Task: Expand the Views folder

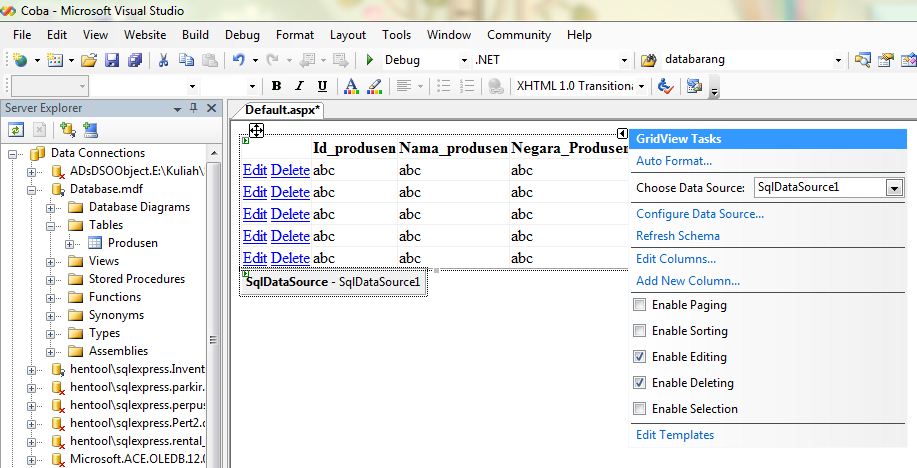Action: (50, 262)
